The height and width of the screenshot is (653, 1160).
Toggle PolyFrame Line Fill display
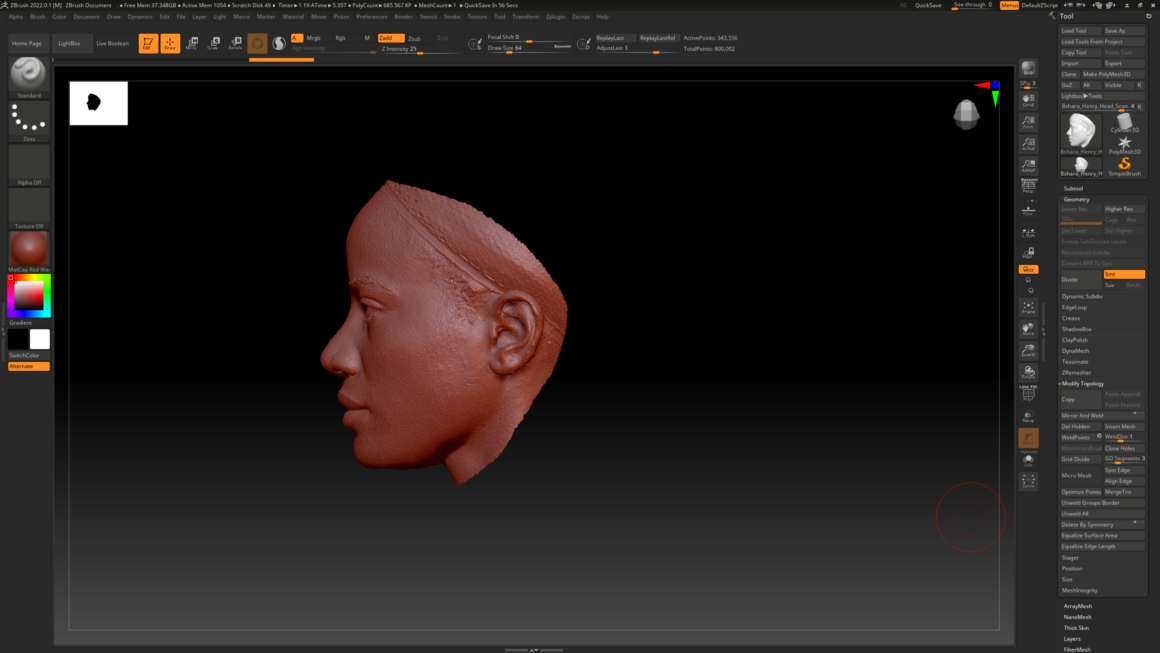(x=1028, y=393)
